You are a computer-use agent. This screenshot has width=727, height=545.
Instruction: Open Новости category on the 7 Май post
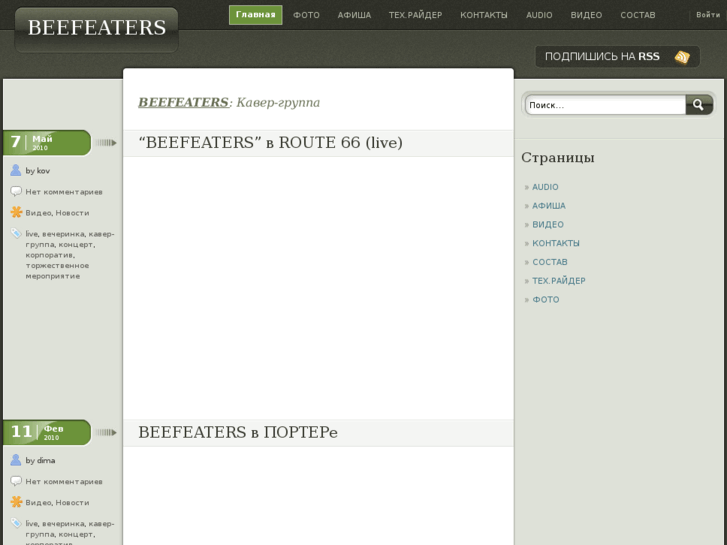(x=72, y=213)
